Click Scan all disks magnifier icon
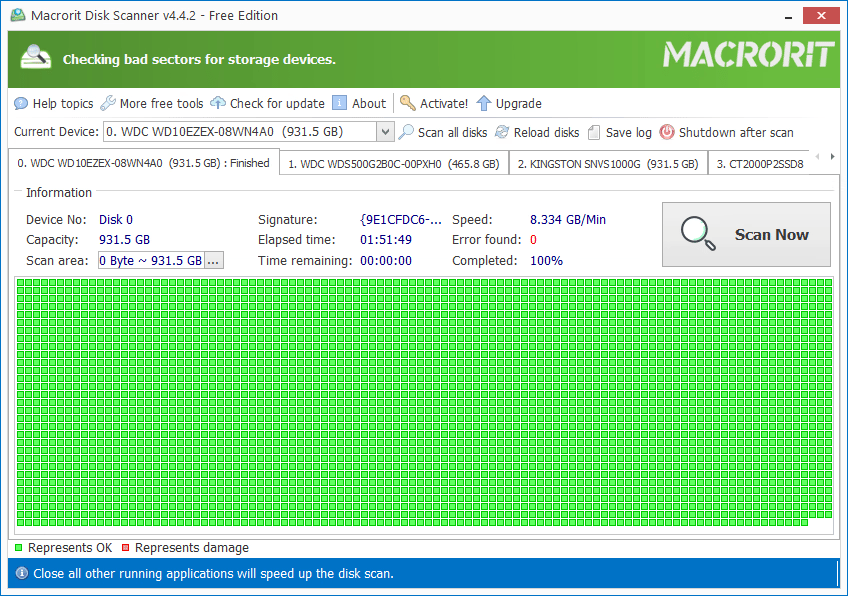Screen dimensions: 848x596 pos(406,132)
